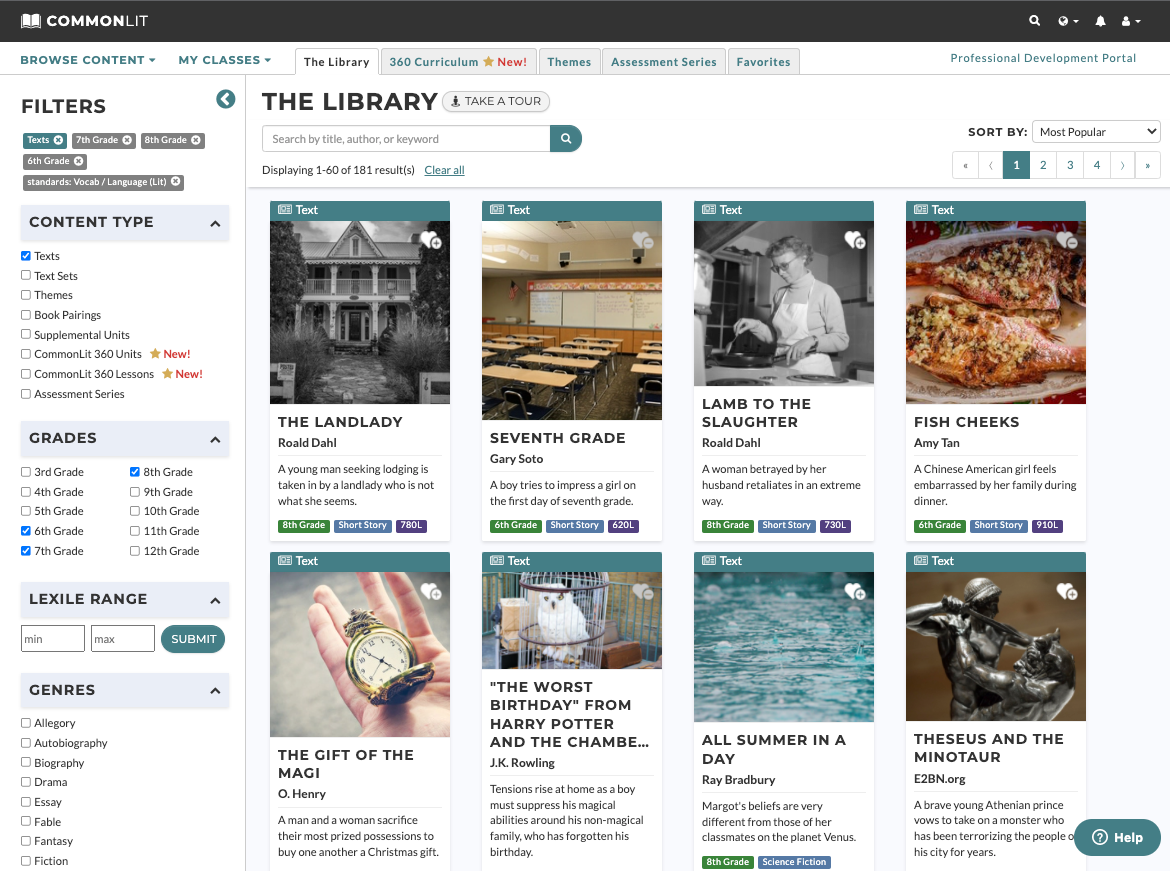Go to first page with double-left arrow

tap(966, 165)
